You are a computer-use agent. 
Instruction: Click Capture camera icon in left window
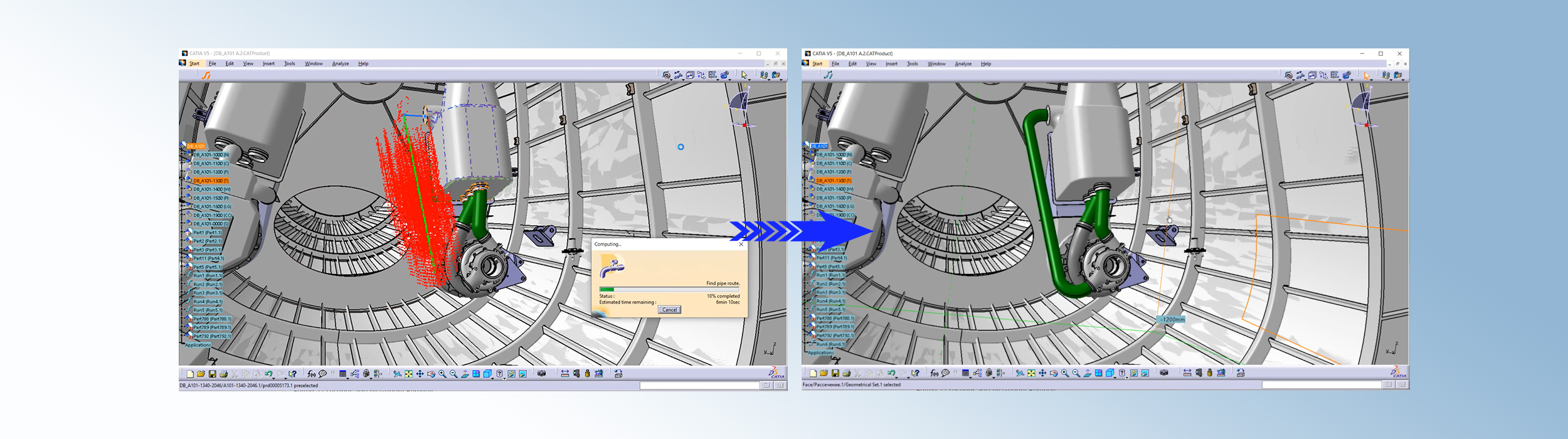click(542, 374)
